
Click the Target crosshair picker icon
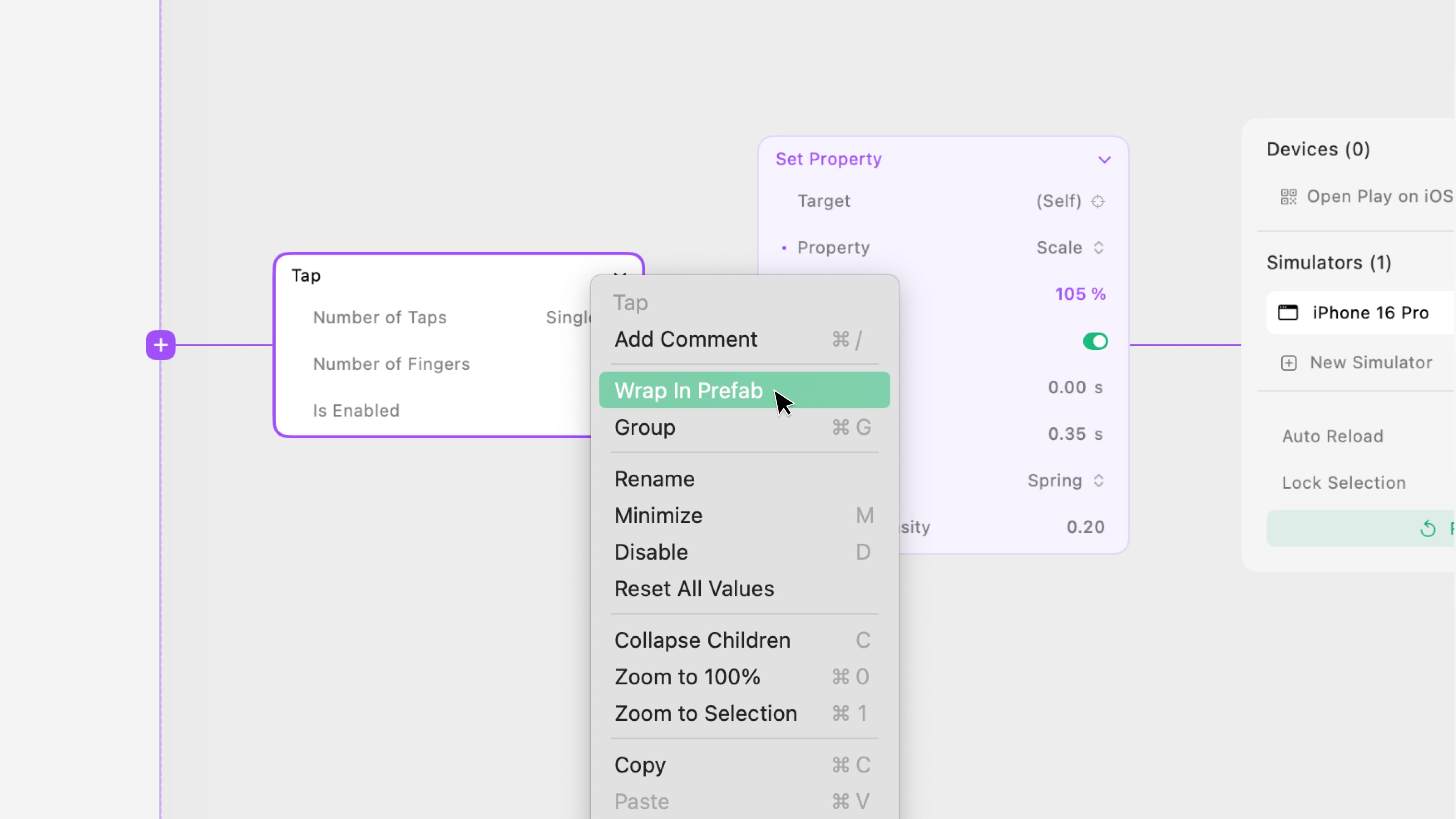coord(1098,201)
